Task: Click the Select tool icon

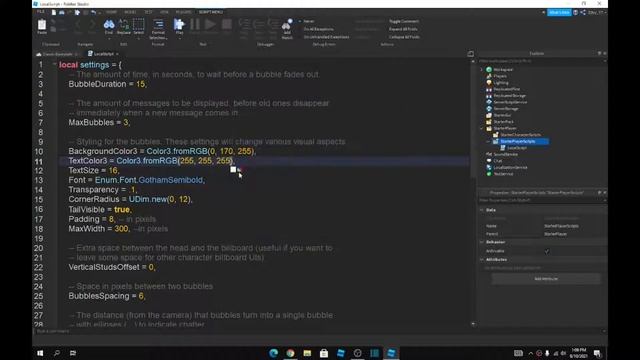Action: [x=139, y=24]
